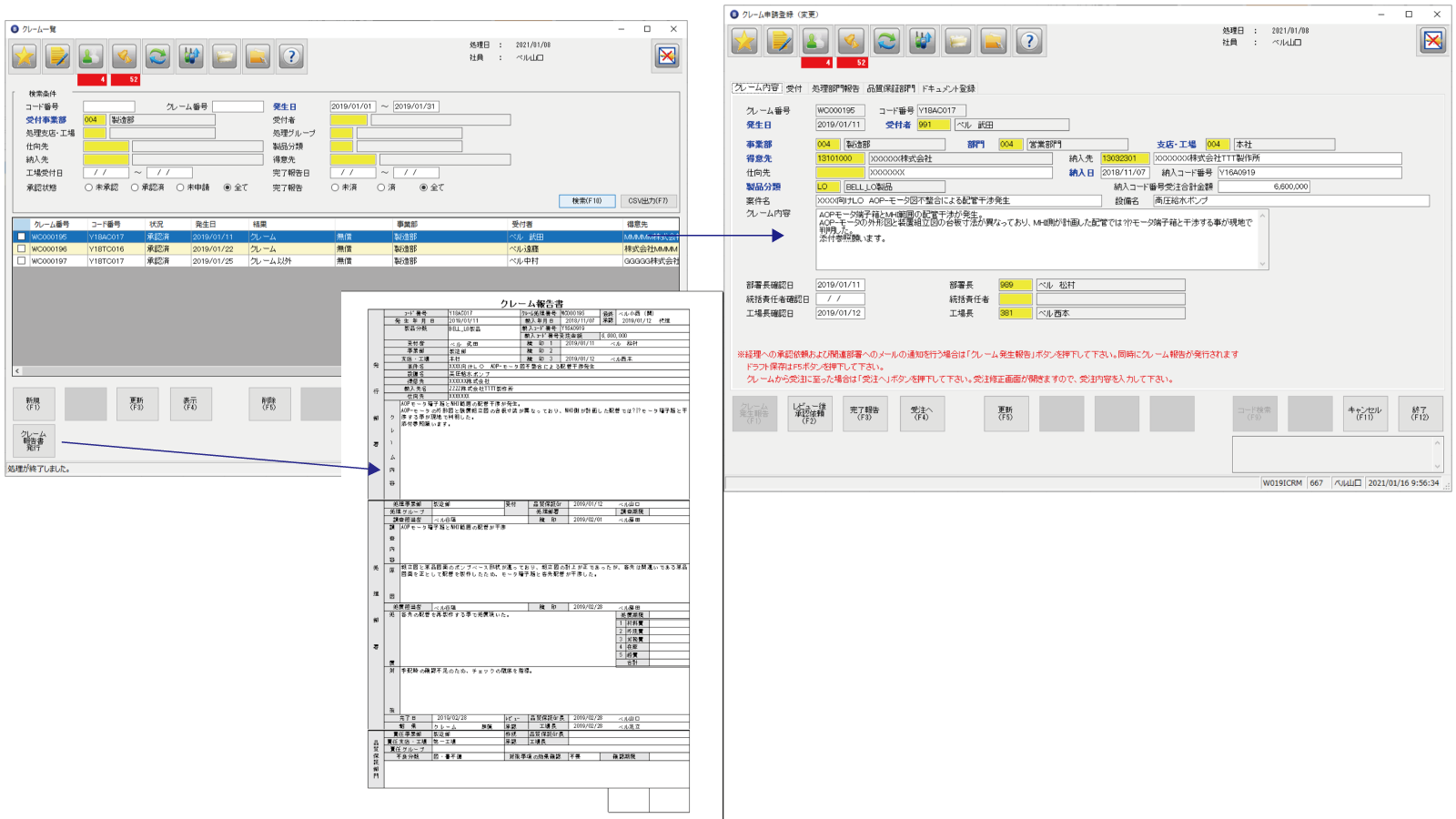Click the open folder icon in クレーム一覧 toolbar
The image size is (1456, 819).
pos(225,56)
